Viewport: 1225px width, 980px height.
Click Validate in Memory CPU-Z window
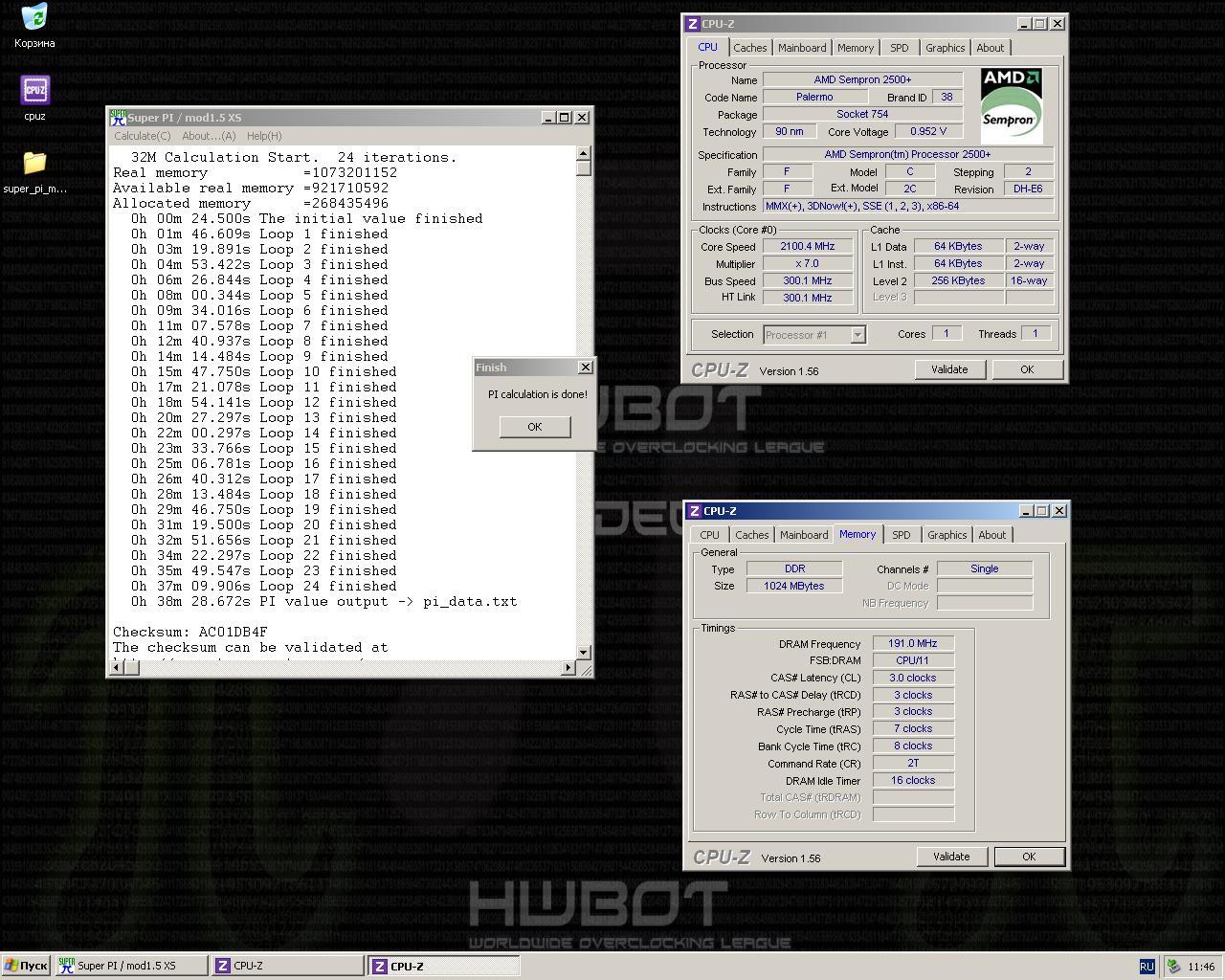coord(951,857)
